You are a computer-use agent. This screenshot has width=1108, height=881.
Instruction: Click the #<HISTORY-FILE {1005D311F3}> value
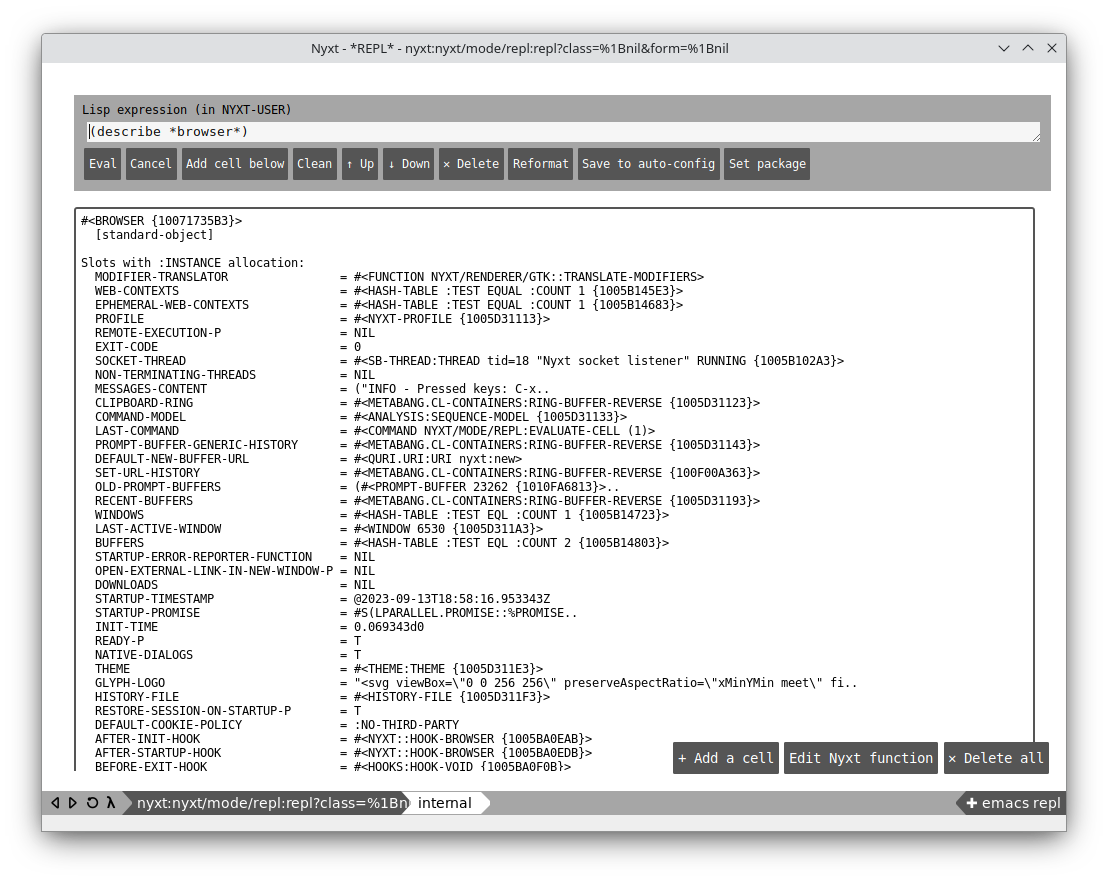452,697
